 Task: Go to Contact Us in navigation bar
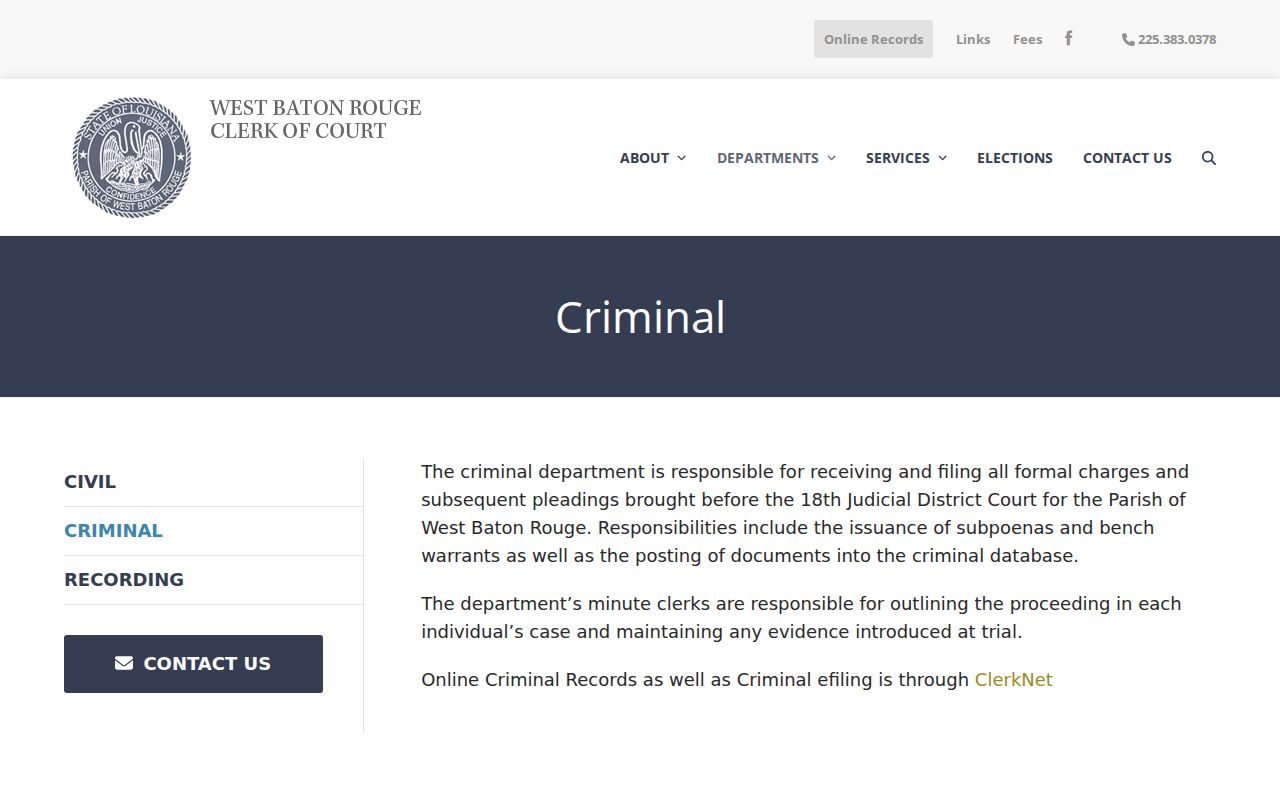[x=1127, y=158]
